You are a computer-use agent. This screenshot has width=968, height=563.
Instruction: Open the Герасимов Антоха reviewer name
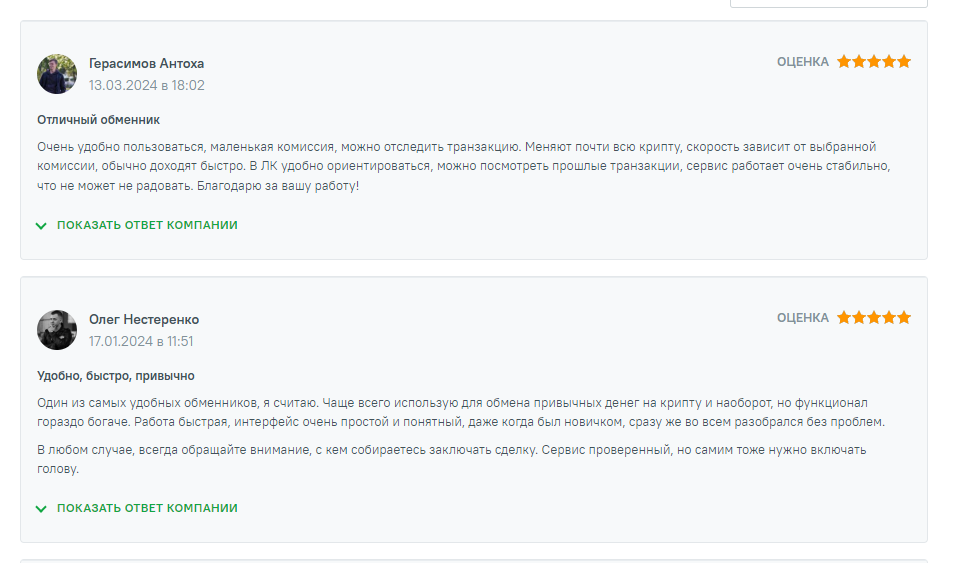coord(146,64)
